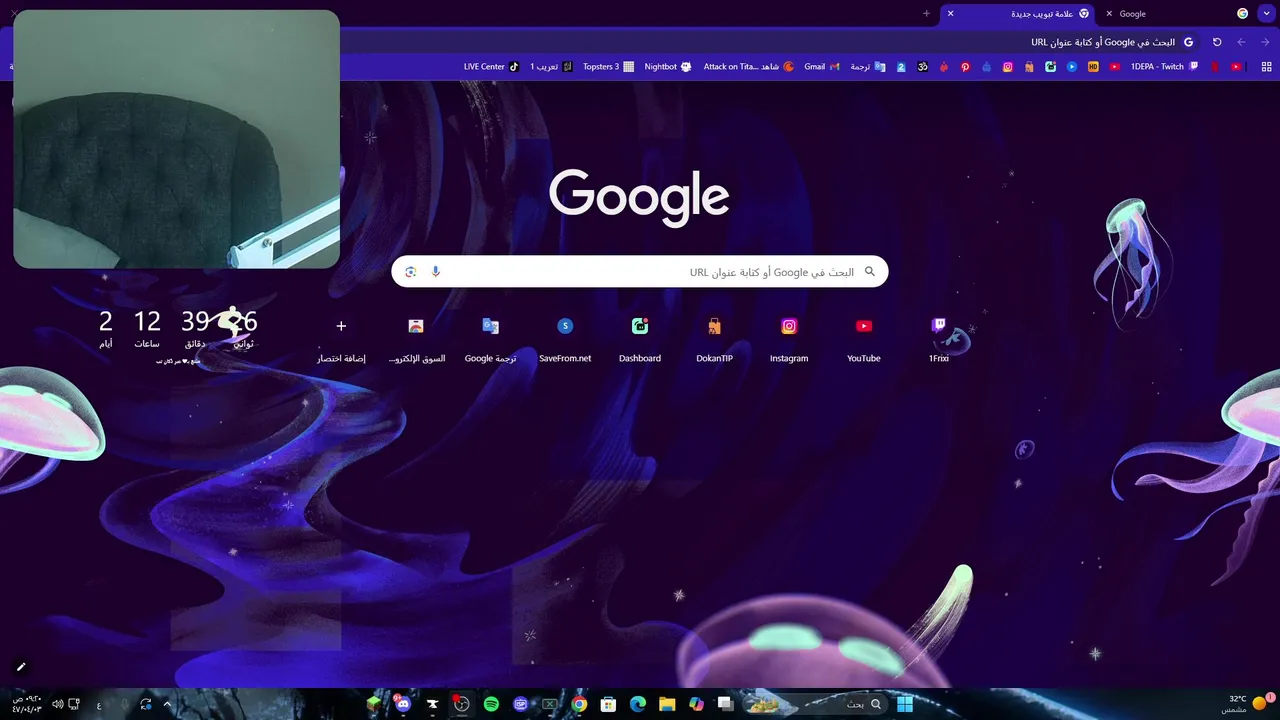Start voice search with microphone icon

[436, 272]
